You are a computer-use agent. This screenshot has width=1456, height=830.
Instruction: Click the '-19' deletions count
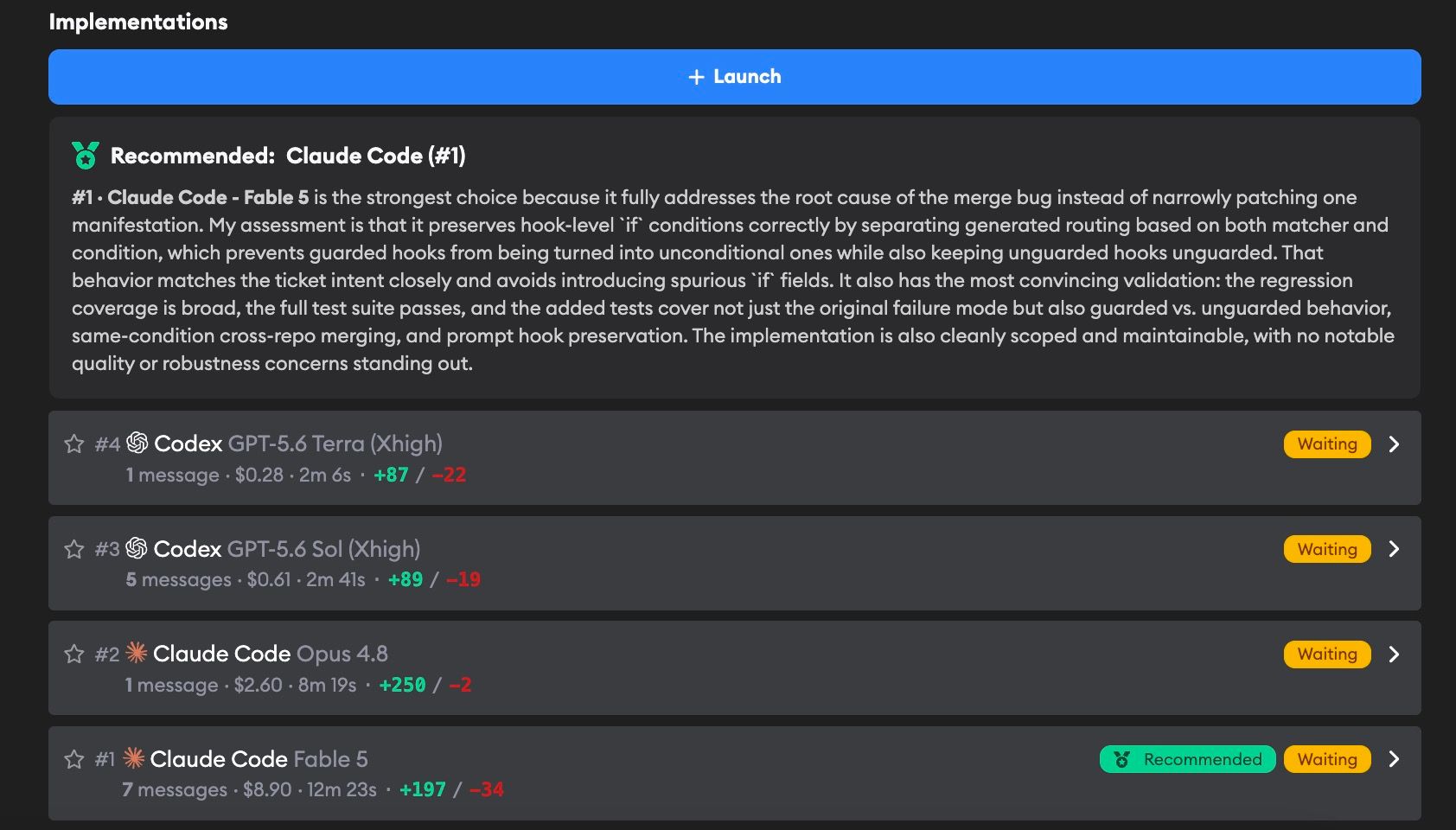point(463,579)
